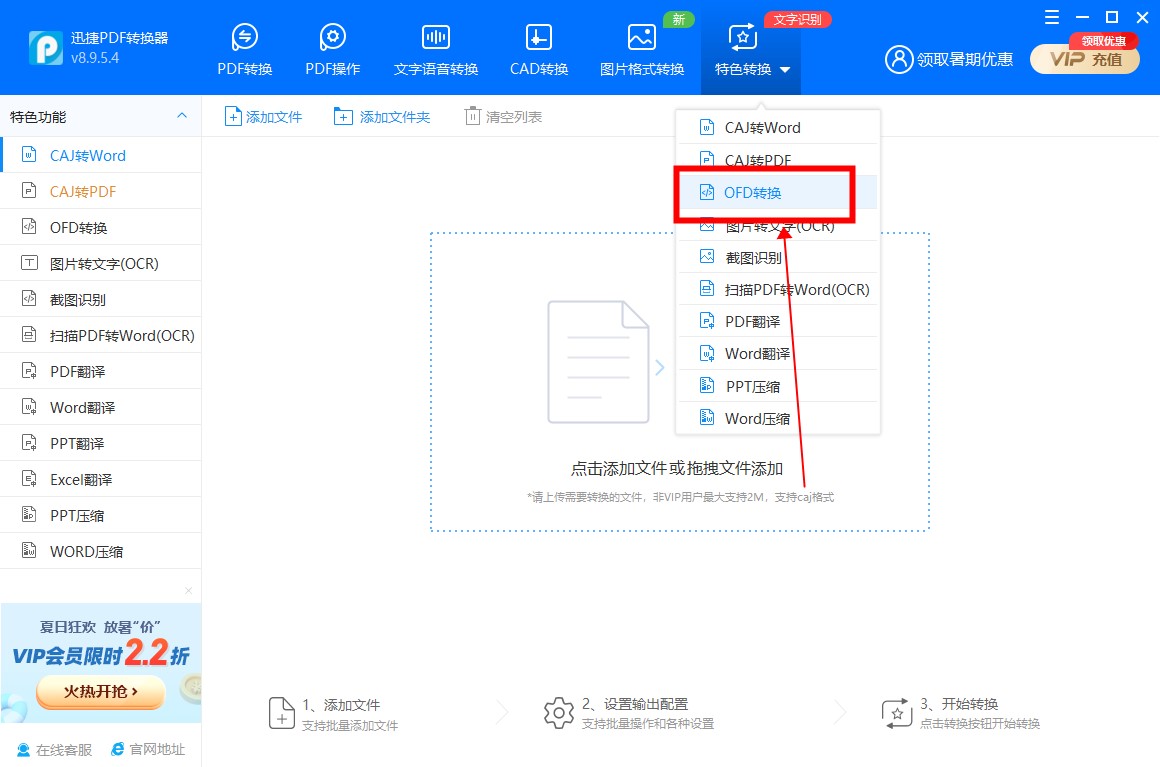1160x767 pixels.
Task: Select 截图识别 in the dropdown menu
Action: click(x=753, y=257)
